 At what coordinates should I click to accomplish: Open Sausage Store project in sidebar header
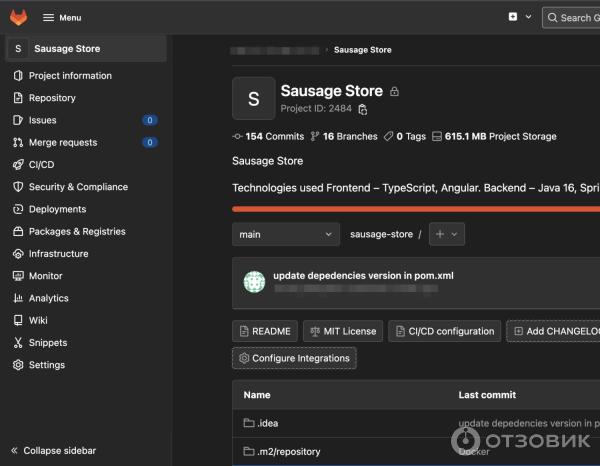tap(86, 49)
